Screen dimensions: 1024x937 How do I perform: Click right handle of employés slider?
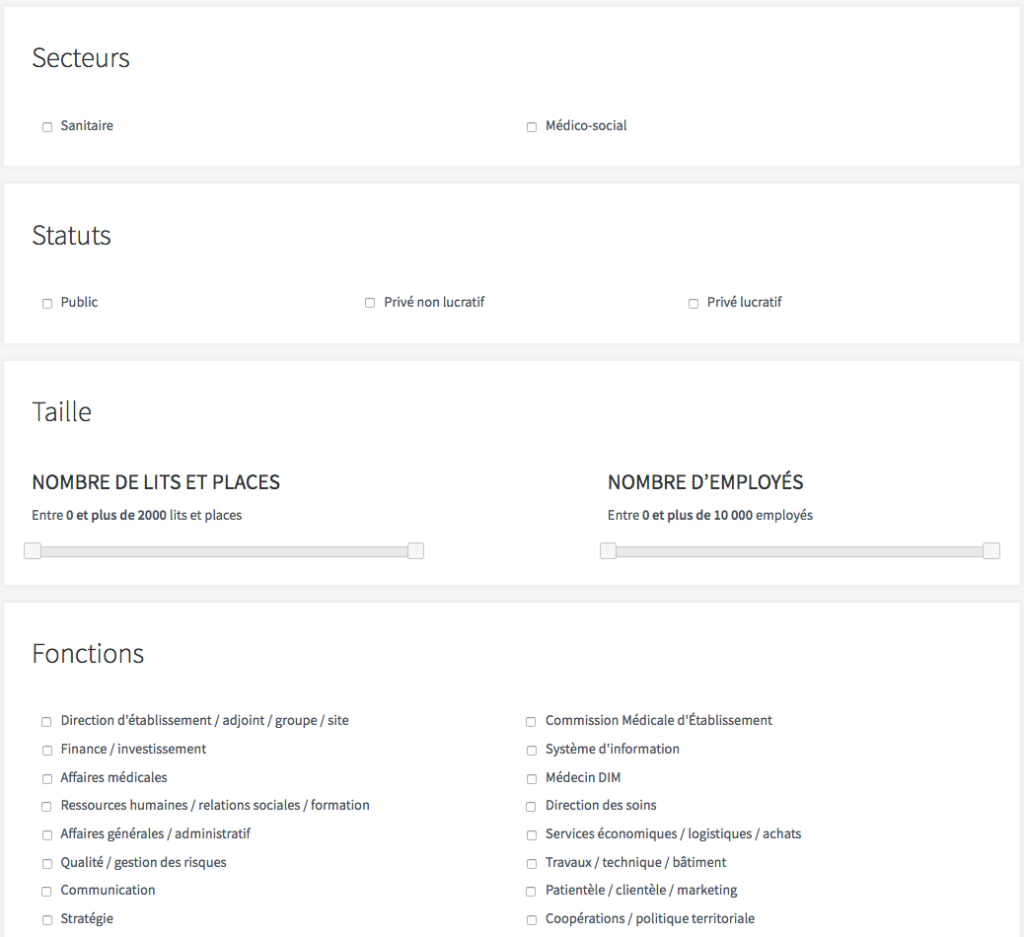point(991,551)
